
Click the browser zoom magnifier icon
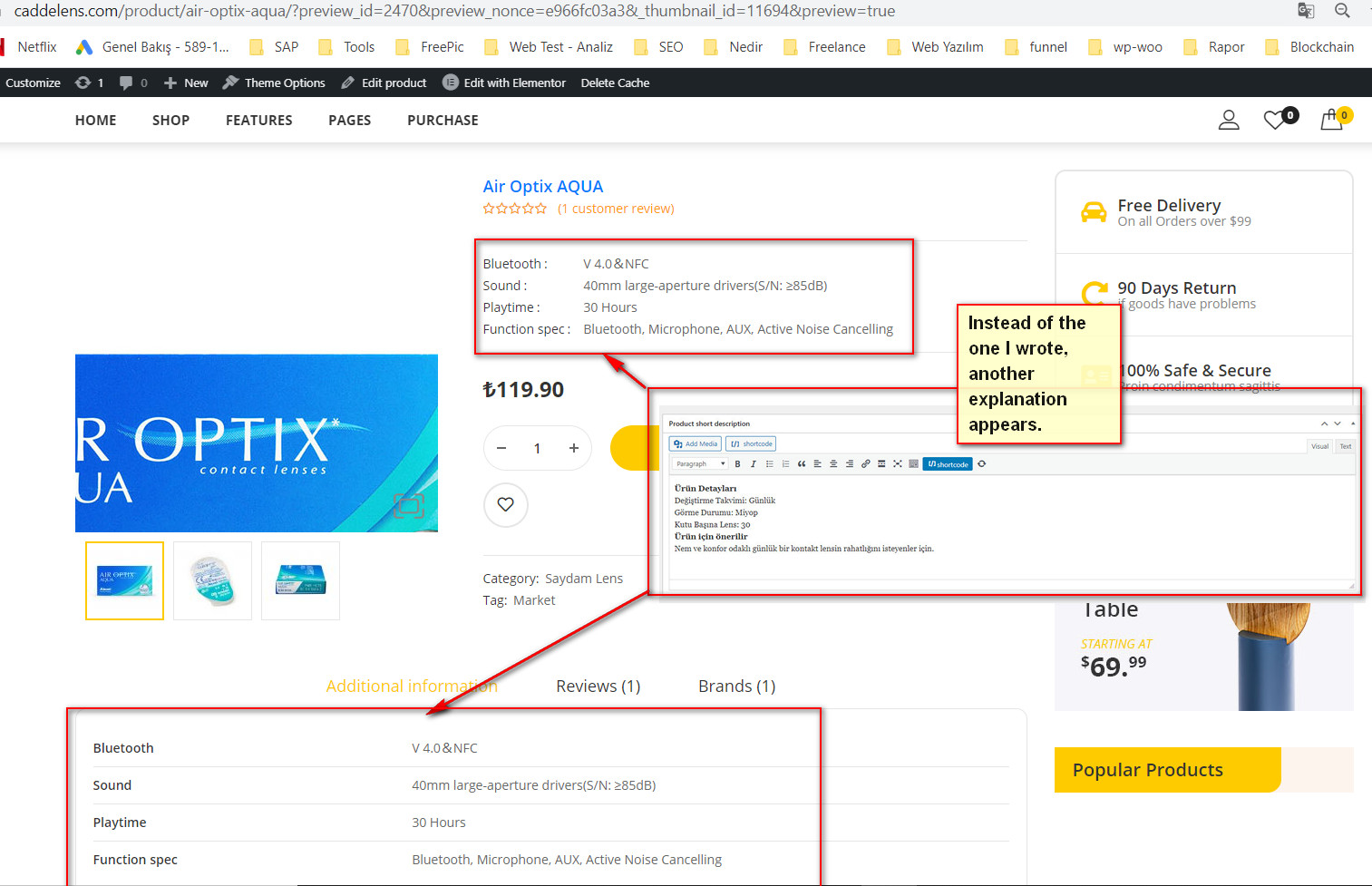[x=1342, y=11]
